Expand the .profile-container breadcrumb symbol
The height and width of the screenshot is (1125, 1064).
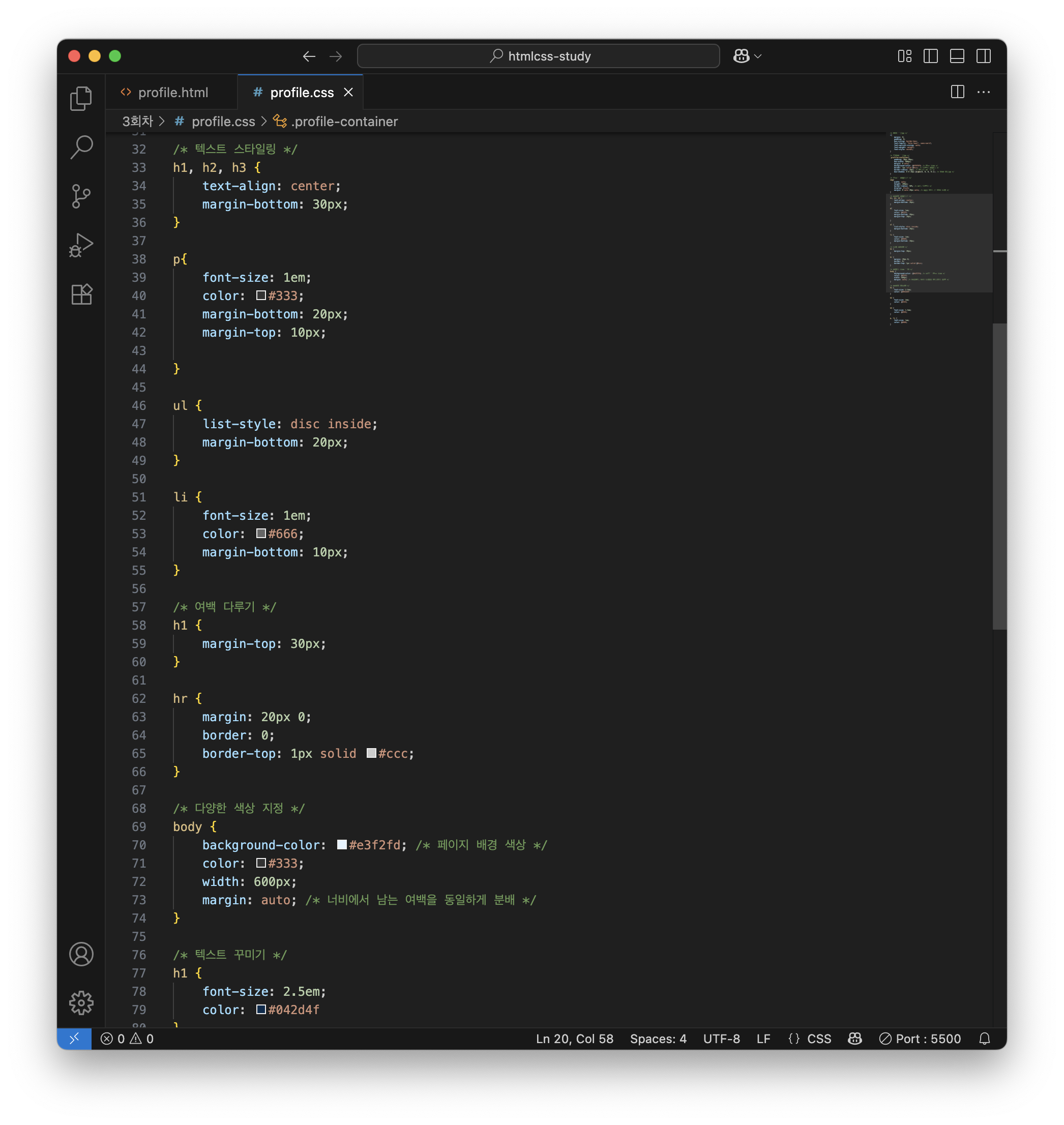[344, 122]
